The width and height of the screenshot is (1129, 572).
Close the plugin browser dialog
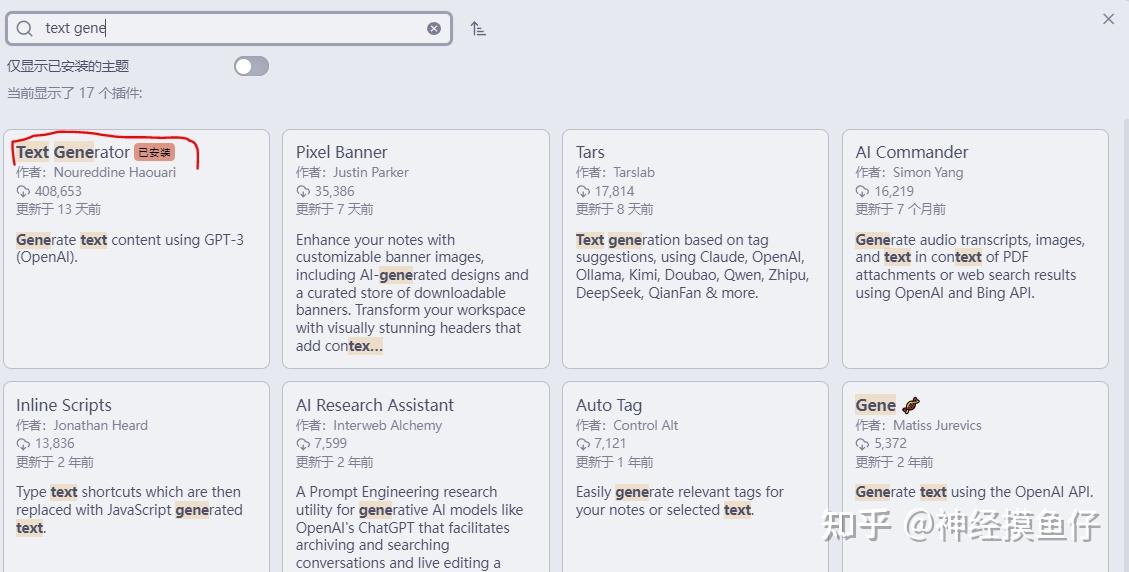point(1108,19)
